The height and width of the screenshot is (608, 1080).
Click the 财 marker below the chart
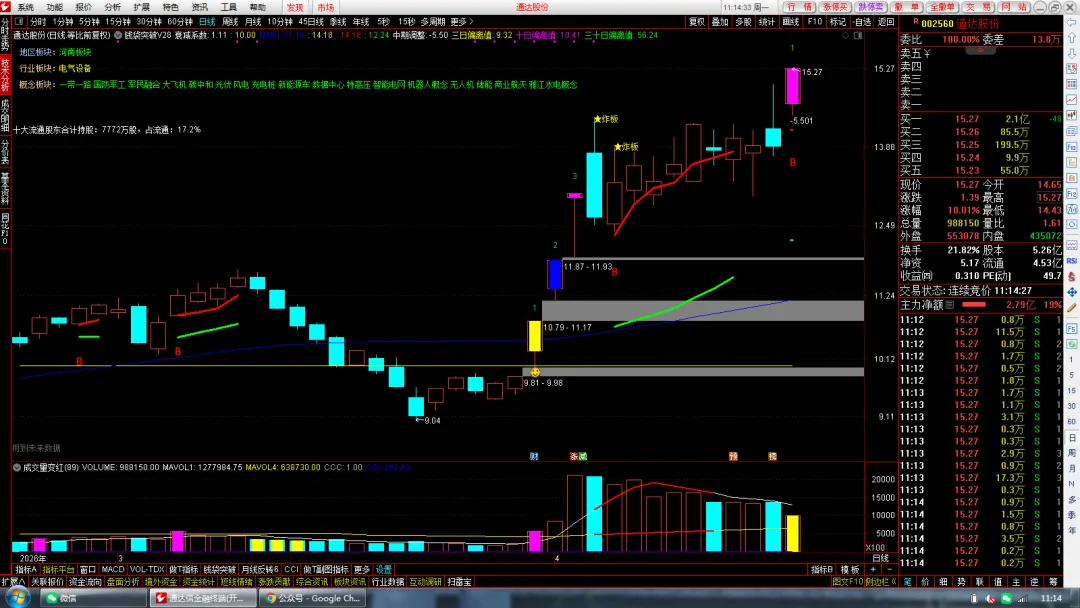[534, 457]
